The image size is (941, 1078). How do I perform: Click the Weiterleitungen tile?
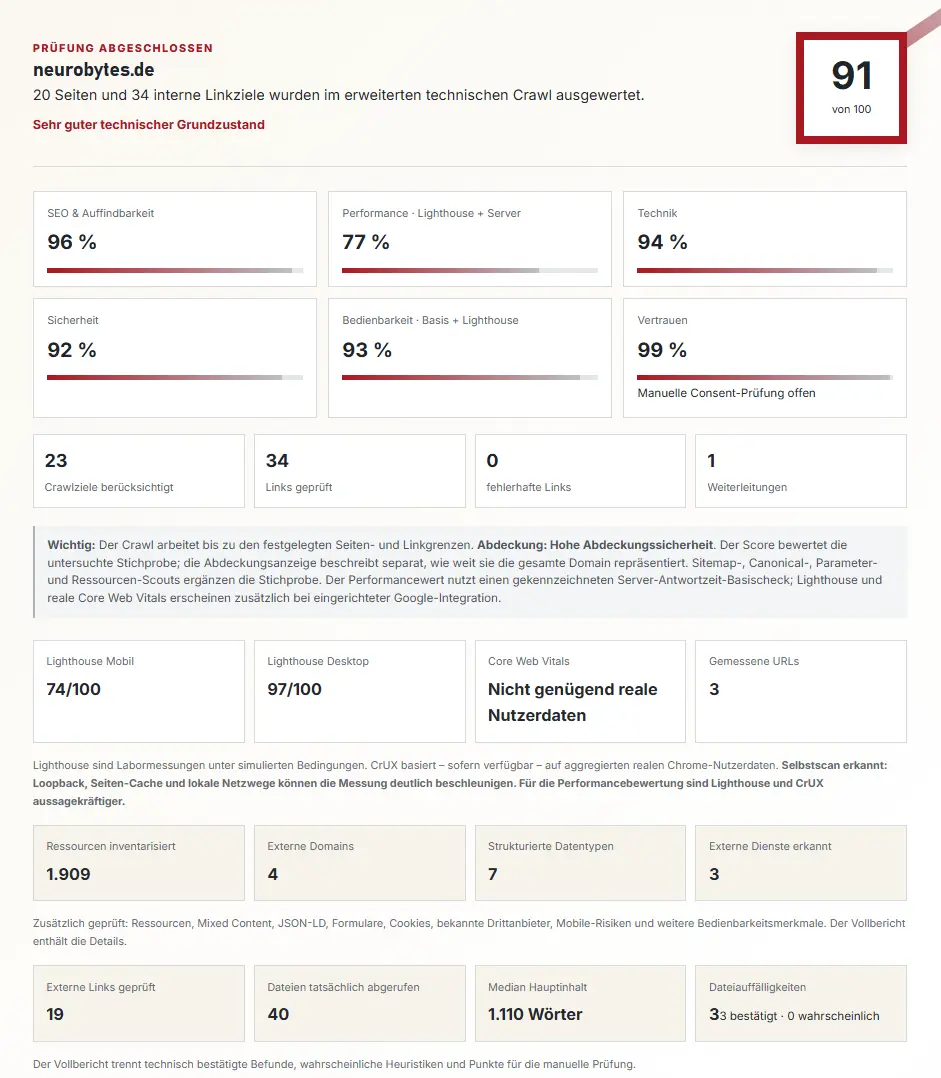[801, 471]
